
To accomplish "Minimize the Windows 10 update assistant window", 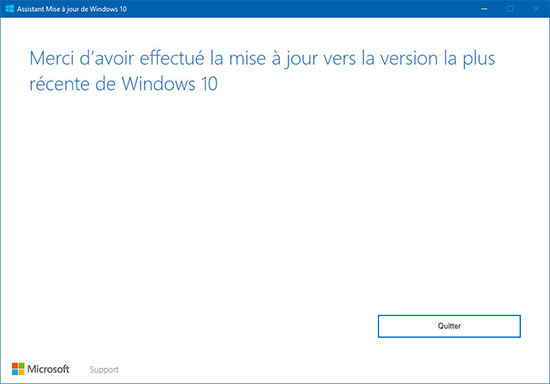I will (x=484, y=9).
